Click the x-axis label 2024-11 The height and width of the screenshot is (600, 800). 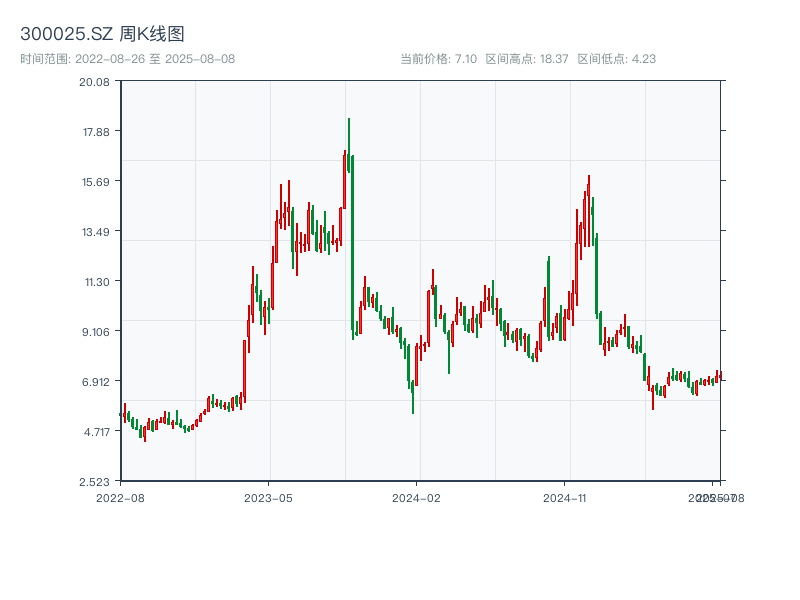pos(564,498)
